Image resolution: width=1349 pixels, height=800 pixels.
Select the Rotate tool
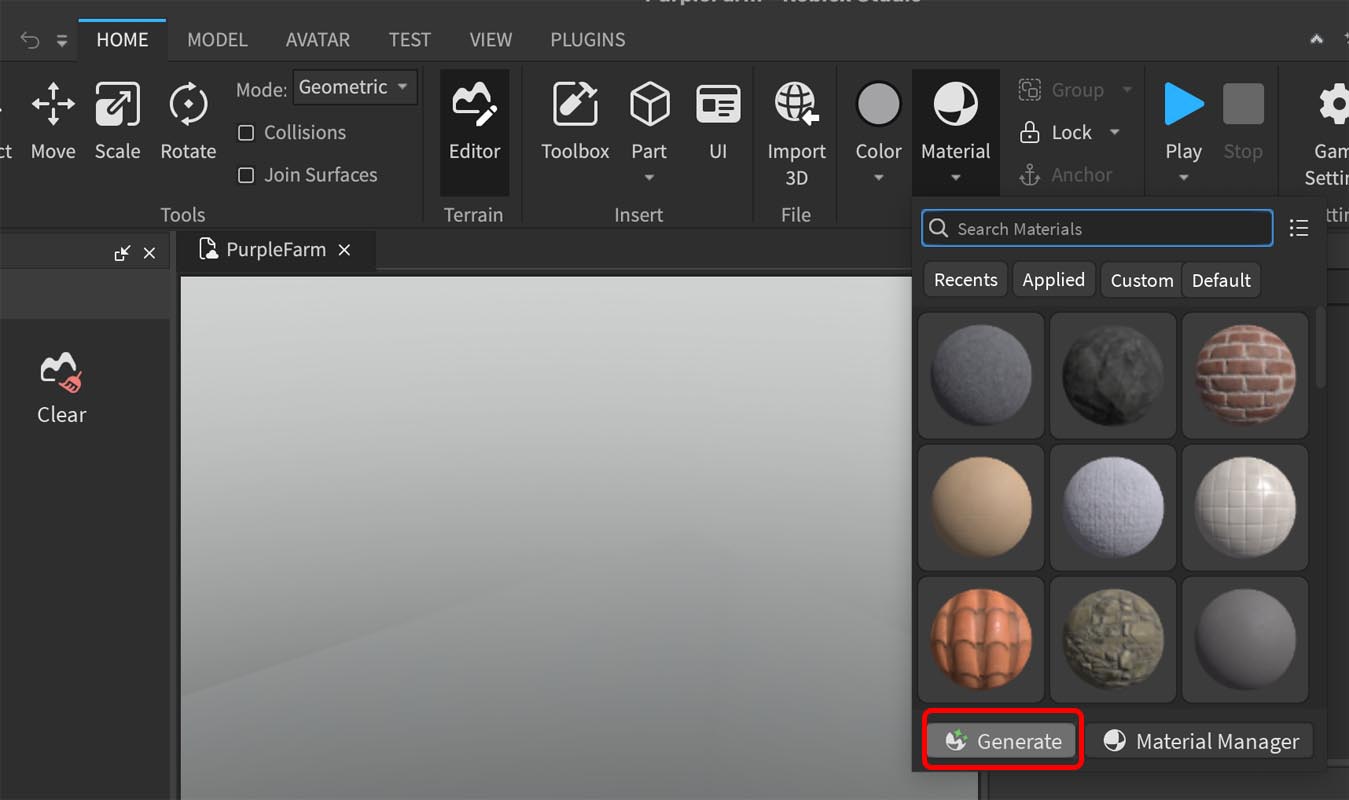[x=188, y=122]
